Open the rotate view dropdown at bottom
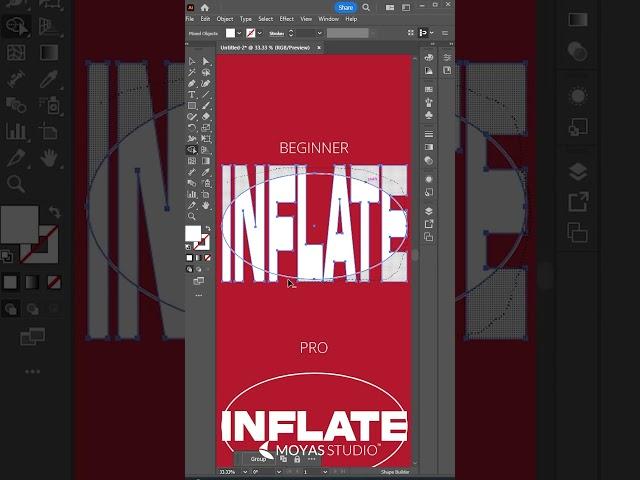 (278, 472)
